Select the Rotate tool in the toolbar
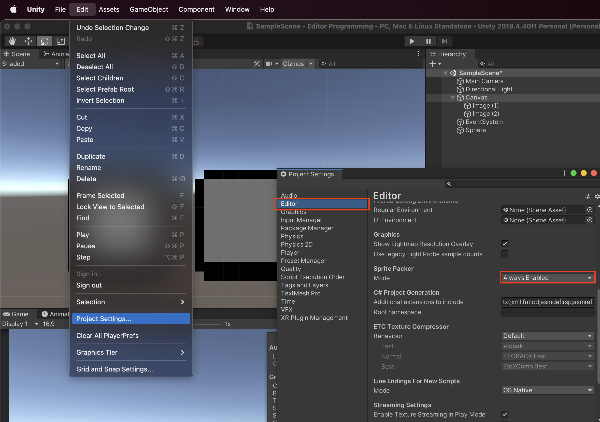 pyautogui.click(x=44, y=41)
